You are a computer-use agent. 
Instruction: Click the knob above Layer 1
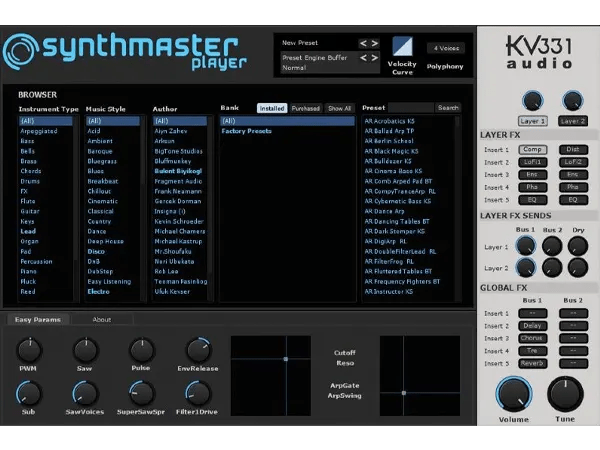(x=532, y=101)
